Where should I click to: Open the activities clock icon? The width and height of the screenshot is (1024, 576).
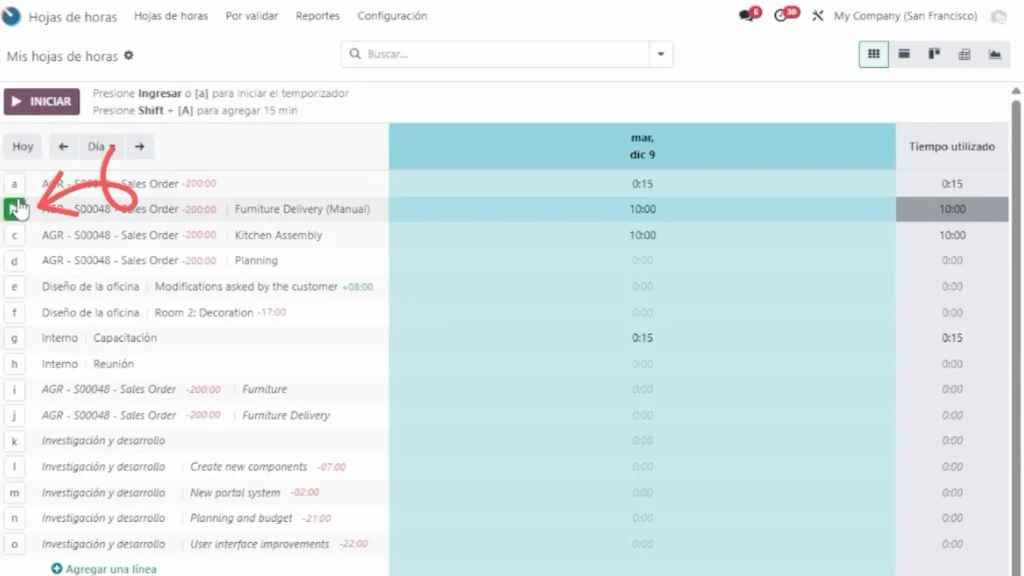pyautogui.click(x=782, y=16)
